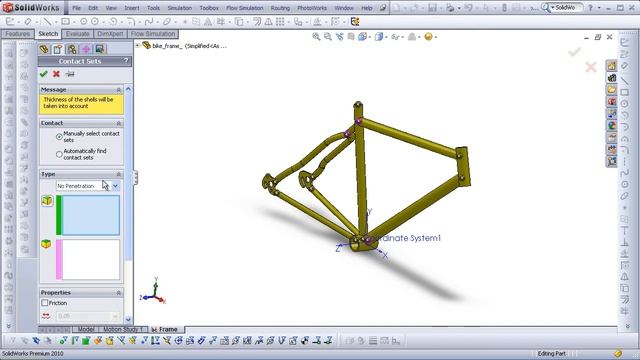Open the Simulation menu
The height and width of the screenshot is (360, 640).
click(180, 8)
